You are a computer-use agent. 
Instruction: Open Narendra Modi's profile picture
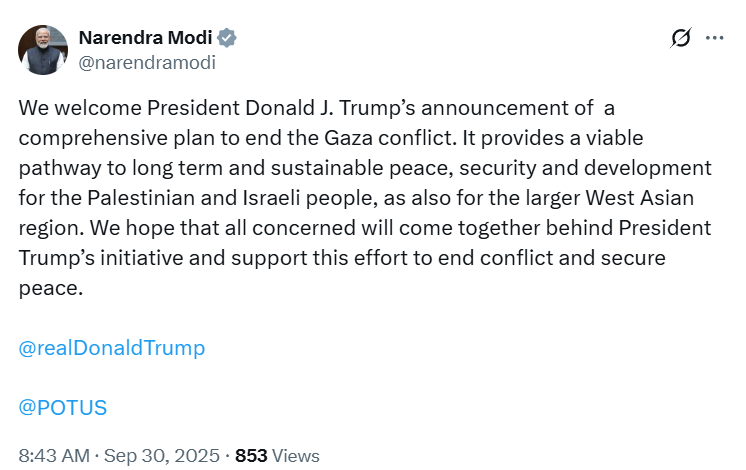point(42,50)
